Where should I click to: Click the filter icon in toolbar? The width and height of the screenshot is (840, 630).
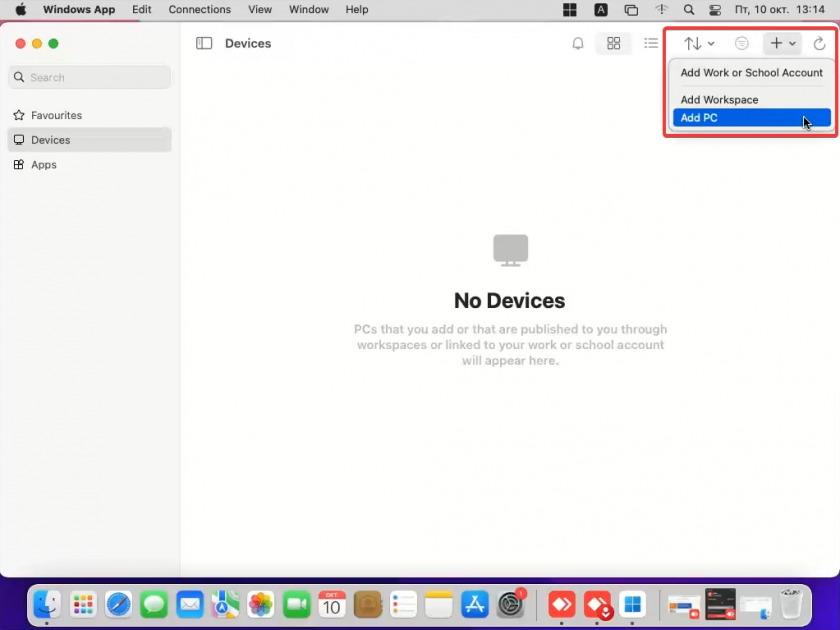741,44
